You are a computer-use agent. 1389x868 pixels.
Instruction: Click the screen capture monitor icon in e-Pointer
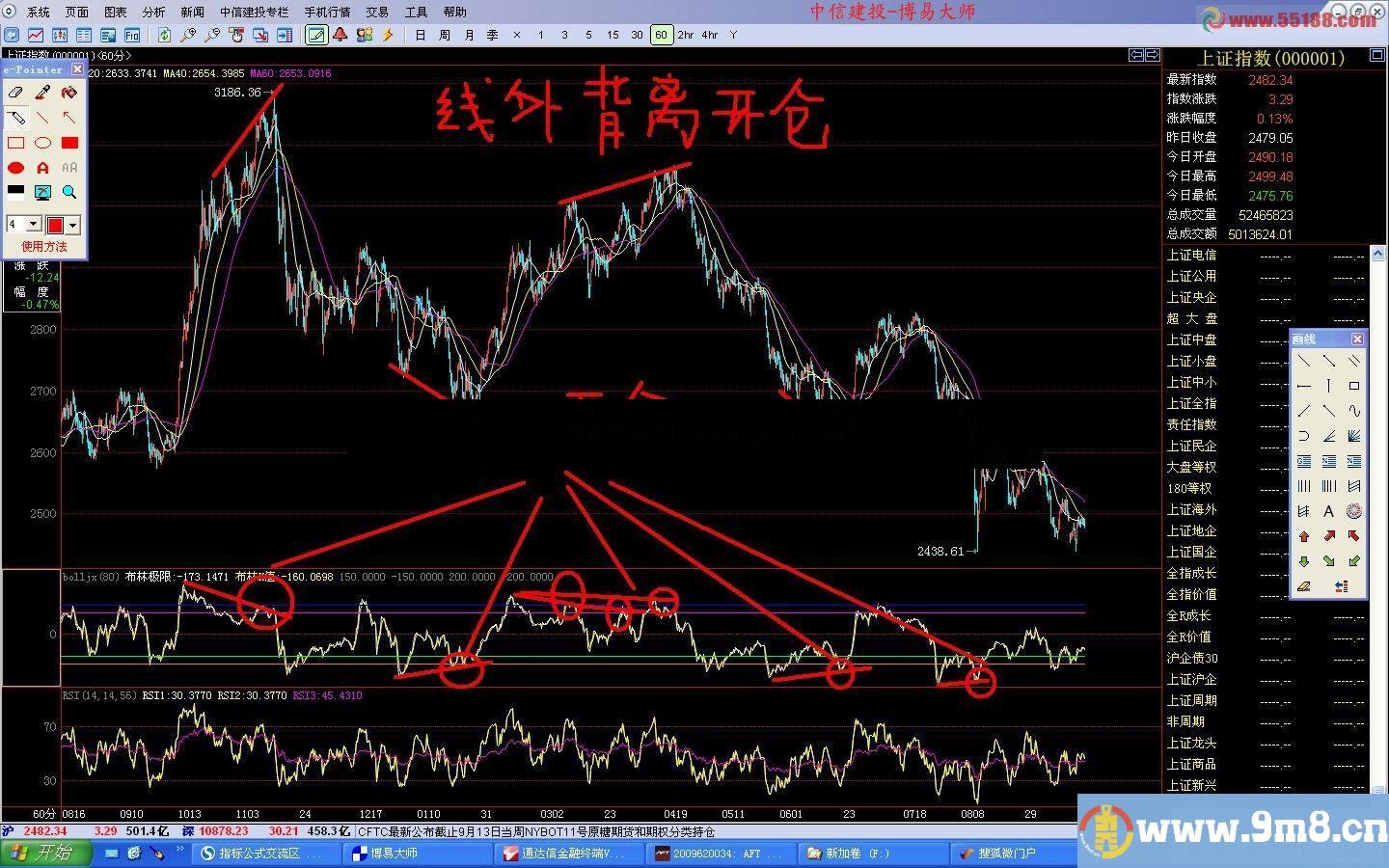point(42,192)
